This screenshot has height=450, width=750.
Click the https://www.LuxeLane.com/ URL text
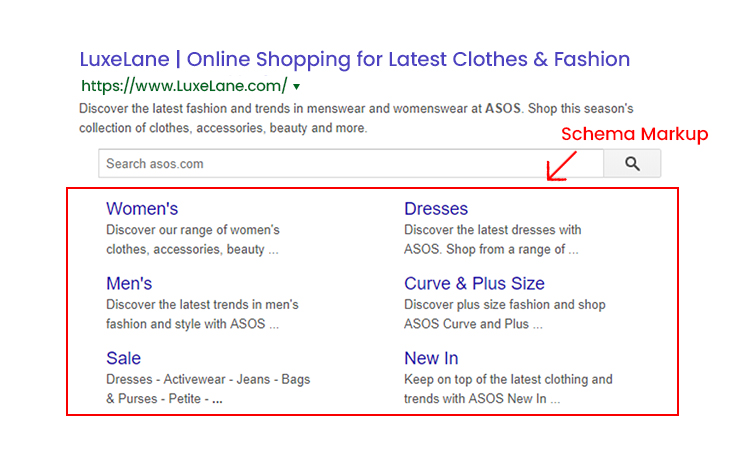[x=184, y=86]
